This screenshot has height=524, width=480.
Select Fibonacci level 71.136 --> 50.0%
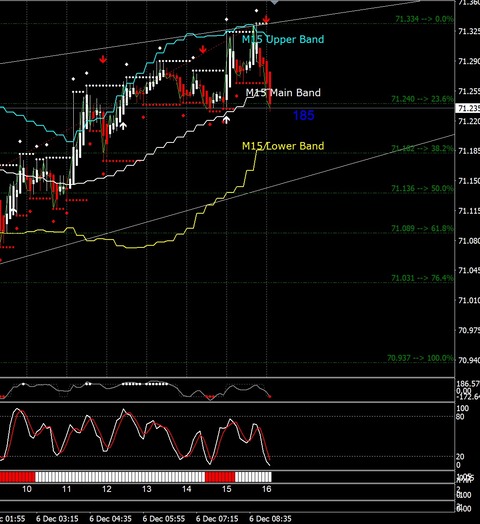tap(422, 188)
